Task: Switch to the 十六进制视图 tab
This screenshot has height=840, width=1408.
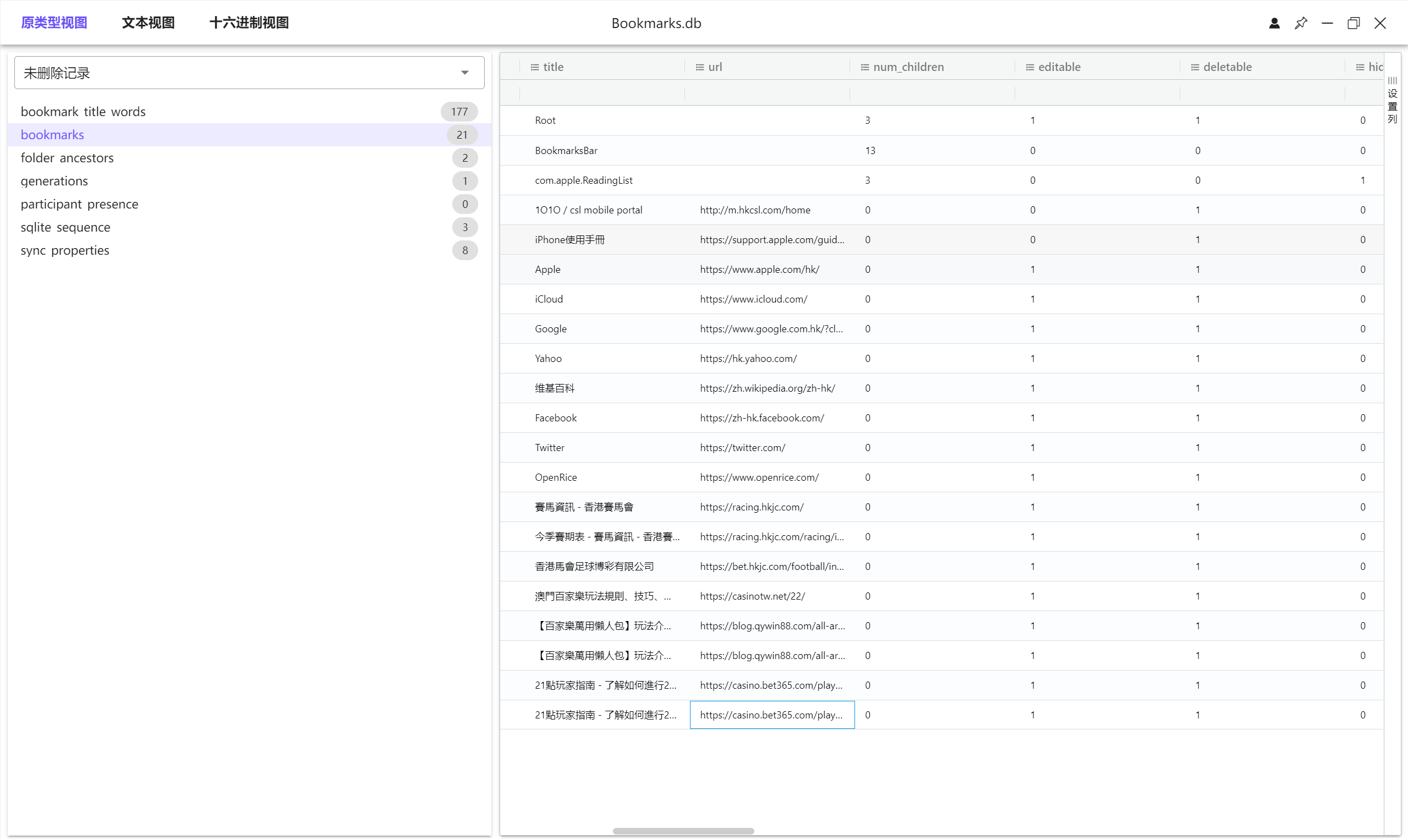Action: (x=249, y=23)
